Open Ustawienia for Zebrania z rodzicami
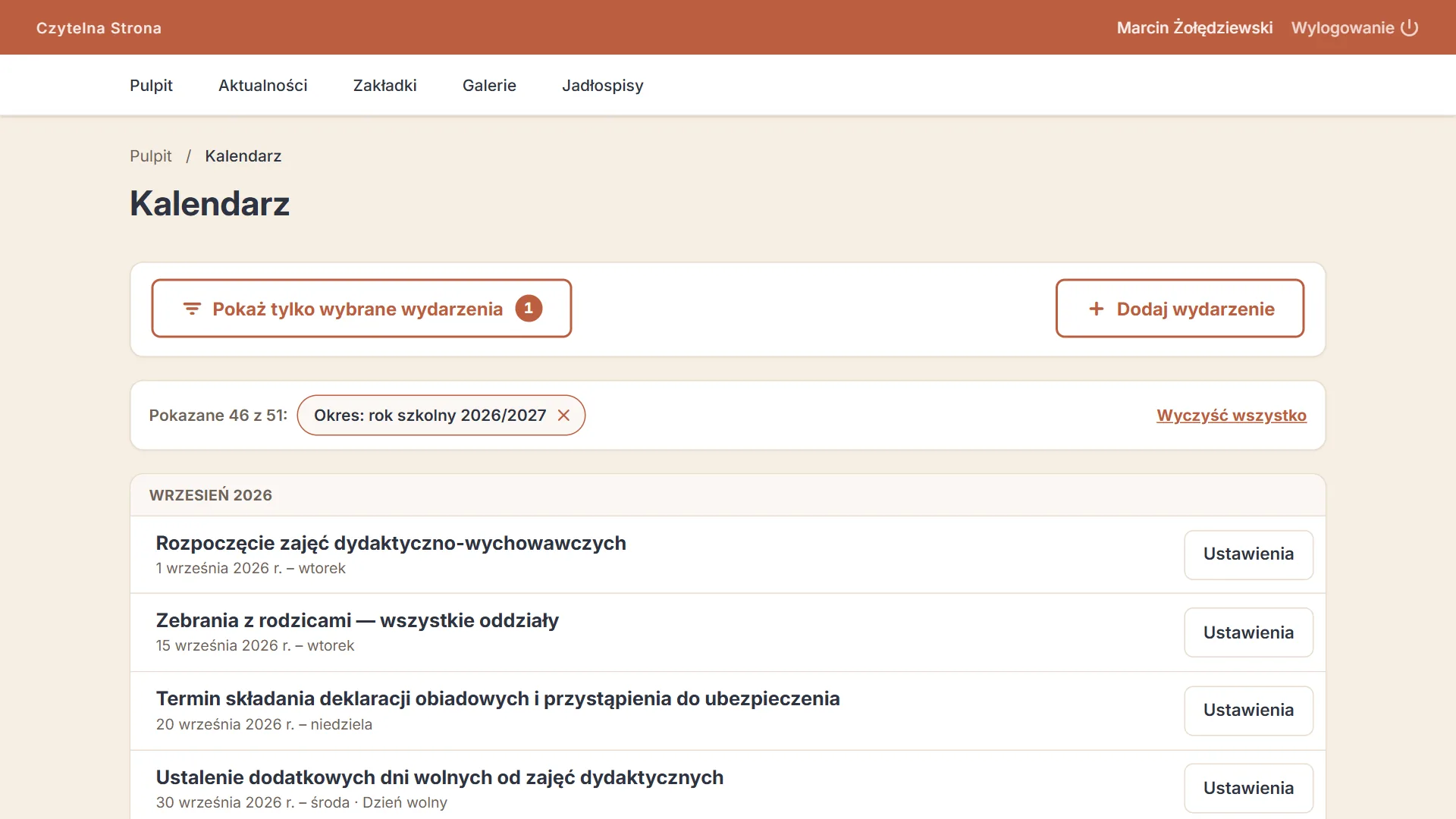The height and width of the screenshot is (819, 1456). coord(1248,632)
